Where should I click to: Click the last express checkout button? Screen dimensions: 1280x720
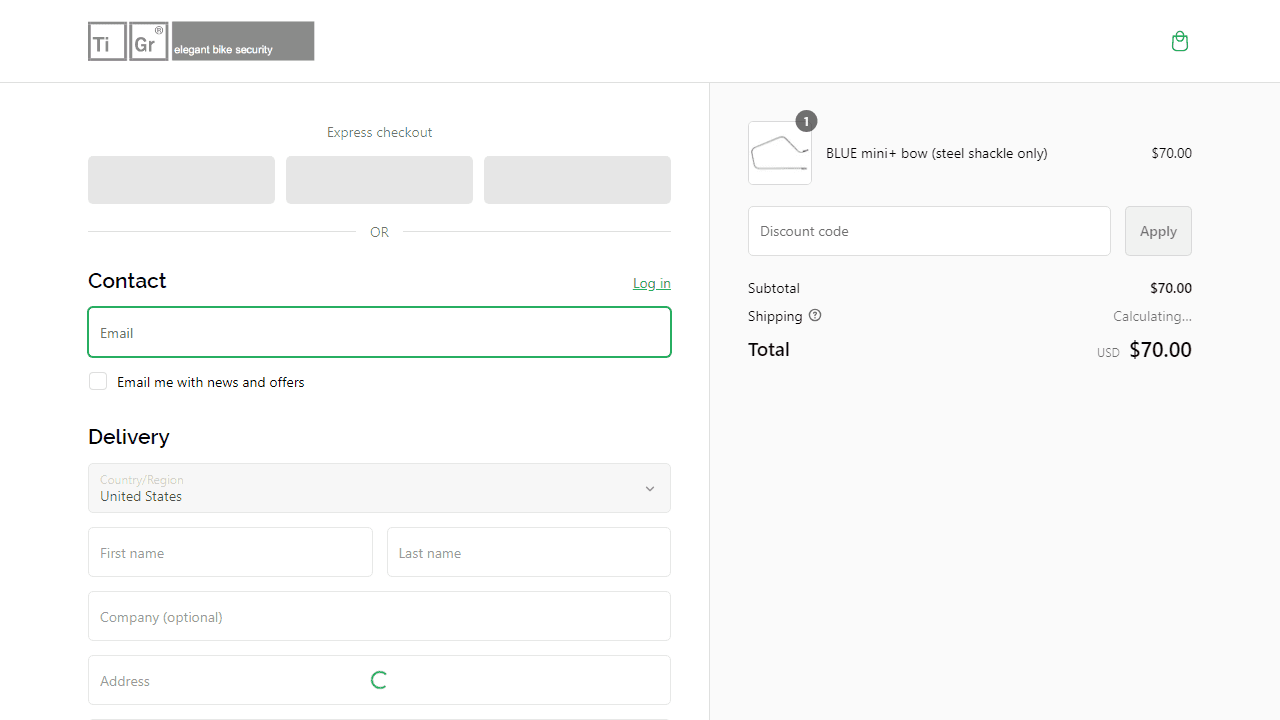pyautogui.click(x=577, y=180)
